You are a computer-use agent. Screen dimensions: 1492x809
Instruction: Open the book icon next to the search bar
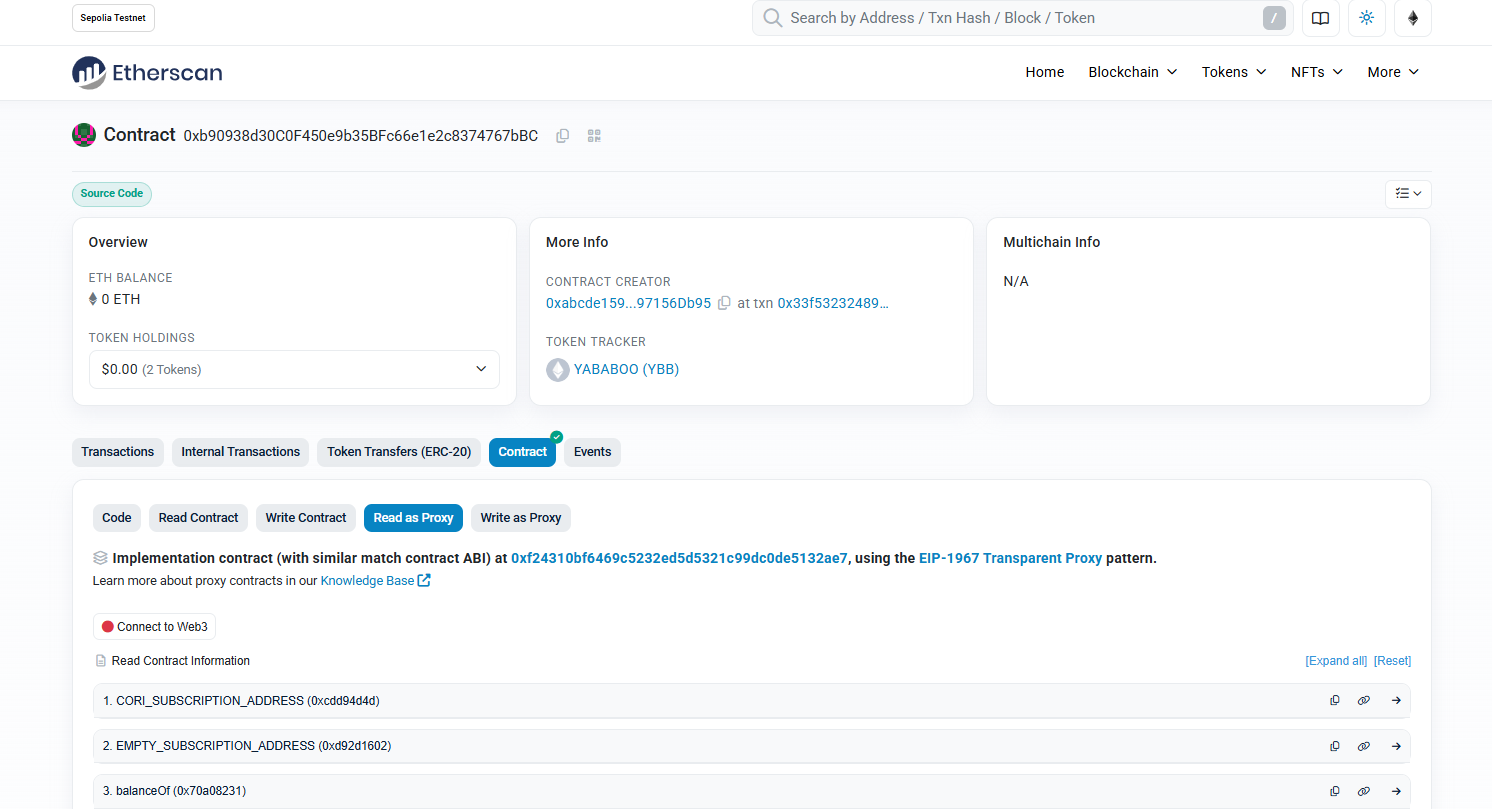pyautogui.click(x=1320, y=18)
